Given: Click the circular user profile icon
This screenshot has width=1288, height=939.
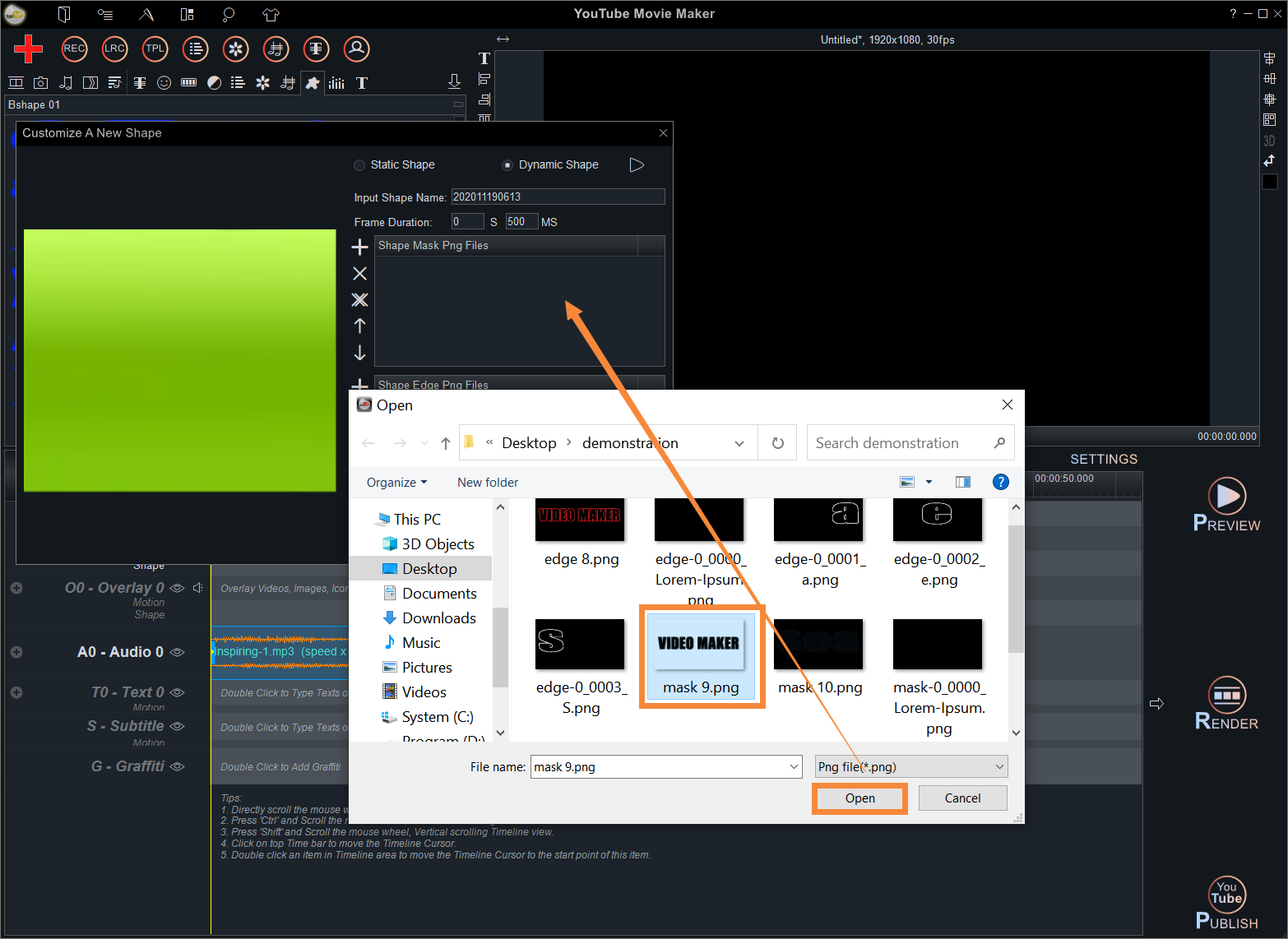Looking at the screenshot, I should click(356, 49).
